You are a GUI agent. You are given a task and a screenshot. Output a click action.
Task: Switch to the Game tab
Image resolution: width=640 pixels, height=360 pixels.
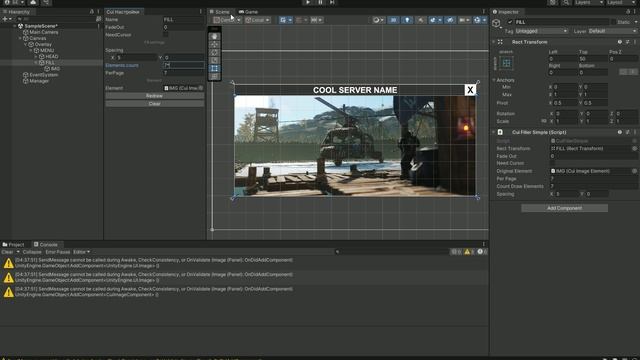(x=249, y=12)
